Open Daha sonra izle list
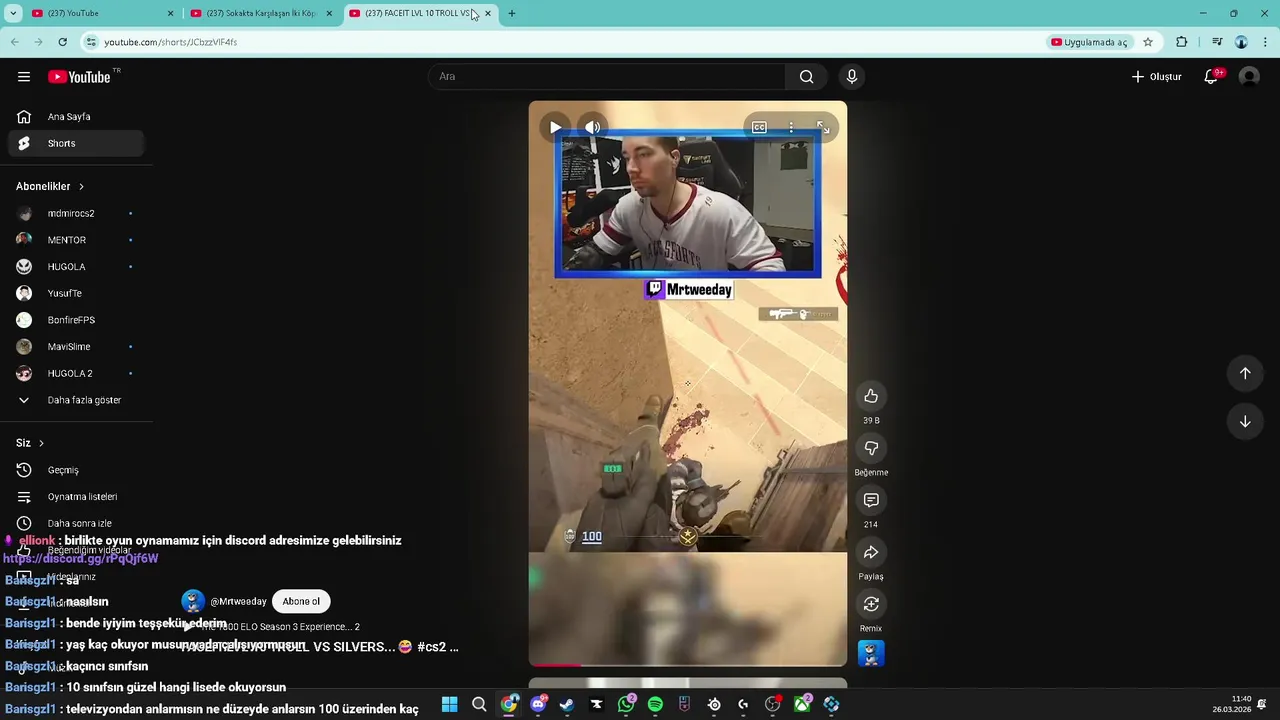This screenshot has width=1280, height=720. pos(76,523)
